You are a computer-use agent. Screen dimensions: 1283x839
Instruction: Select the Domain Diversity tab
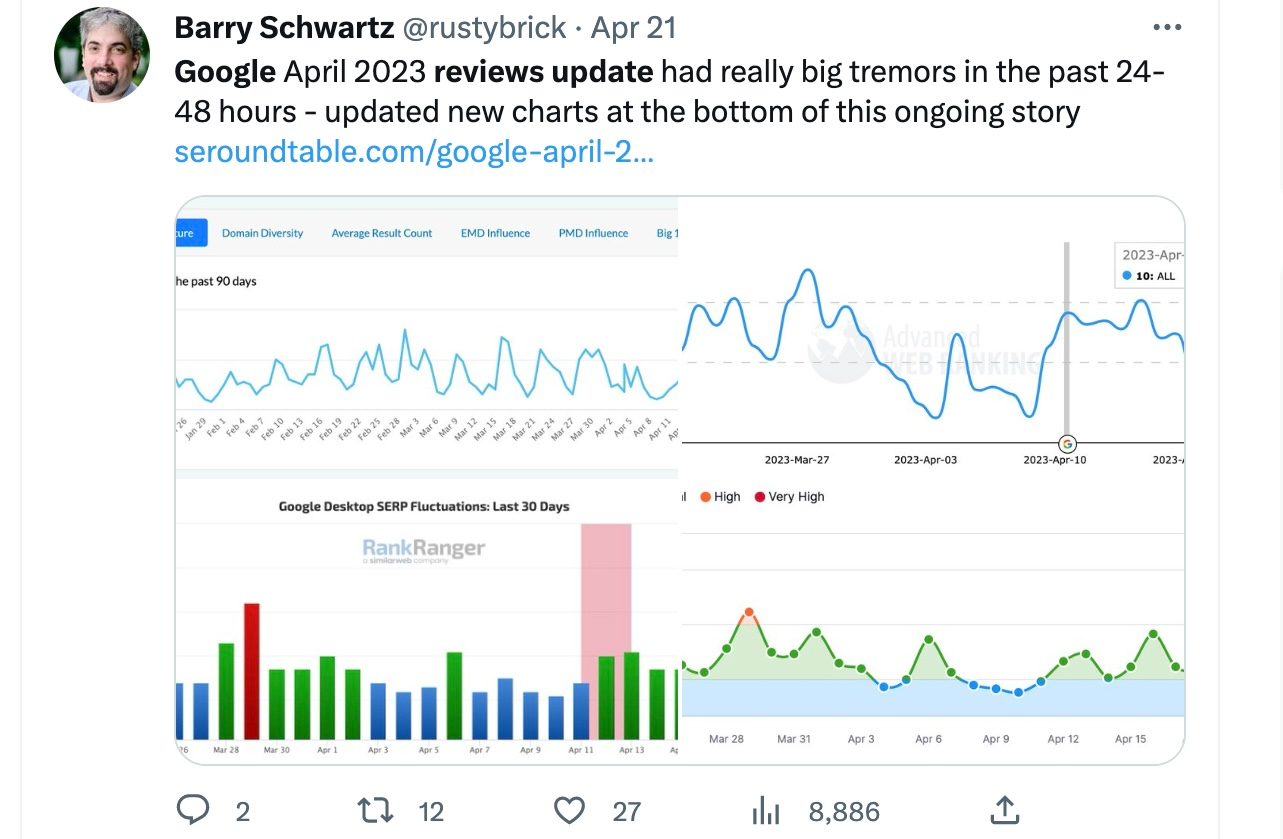[262, 233]
